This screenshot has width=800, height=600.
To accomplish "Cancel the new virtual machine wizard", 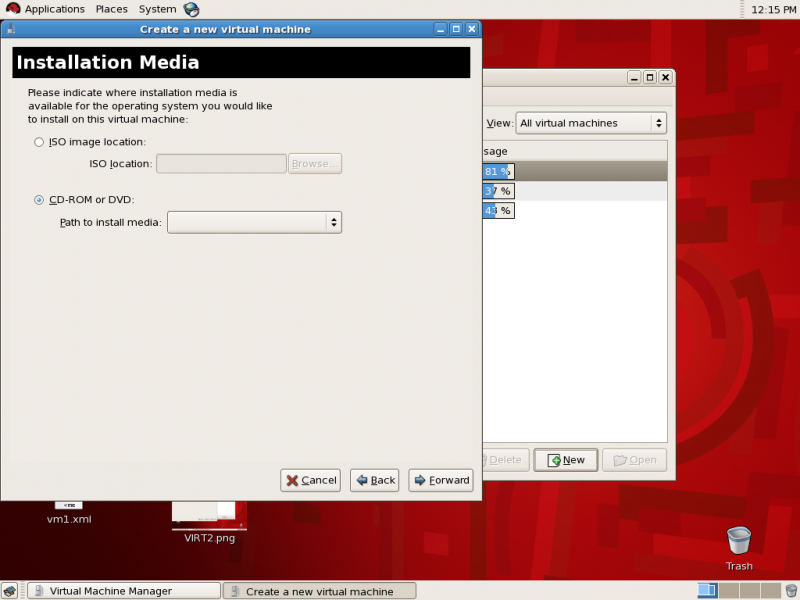I will click(310, 480).
